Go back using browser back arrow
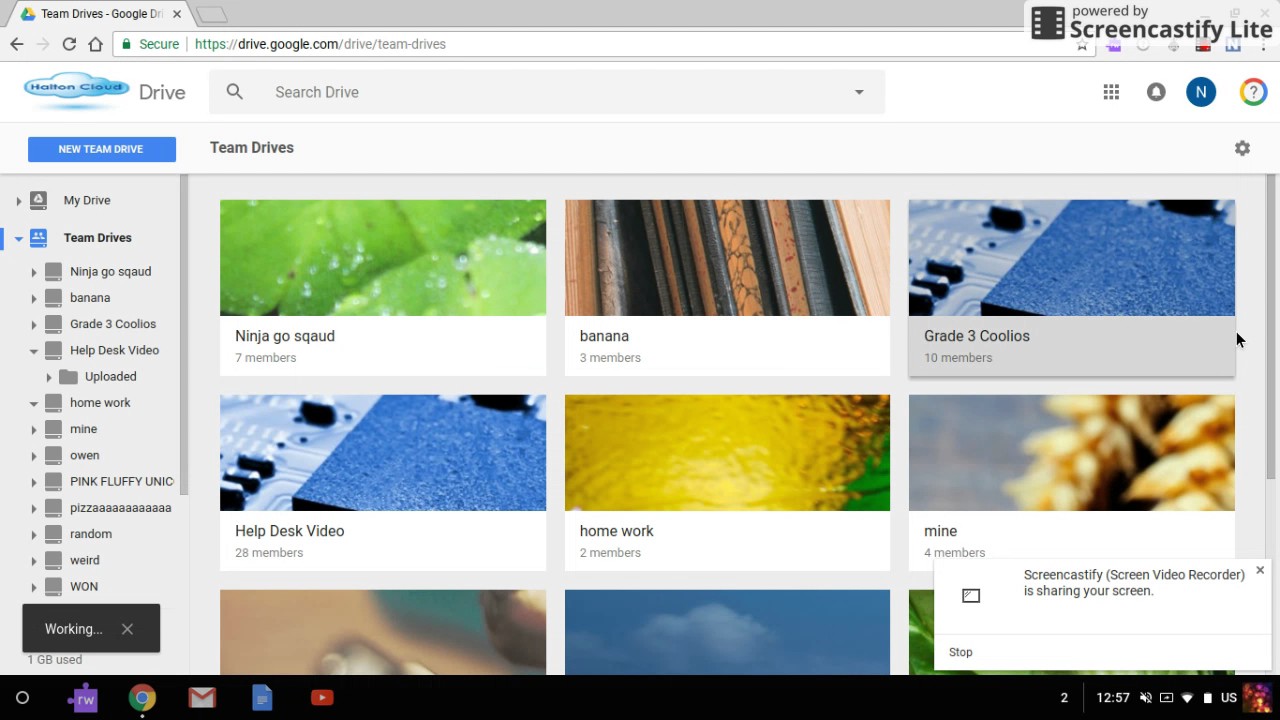The height and width of the screenshot is (720, 1280). click(x=17, y=44)
